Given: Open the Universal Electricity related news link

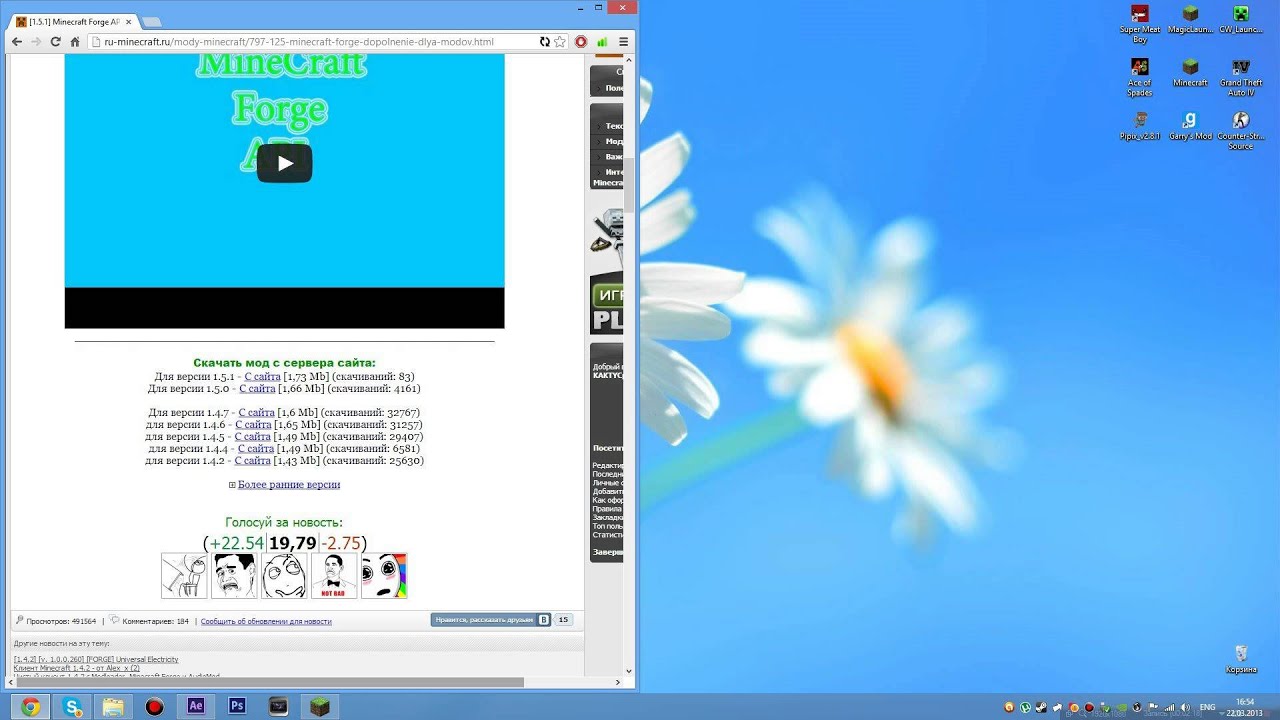Looking at the screenshot, I should (x=96, y=659).
